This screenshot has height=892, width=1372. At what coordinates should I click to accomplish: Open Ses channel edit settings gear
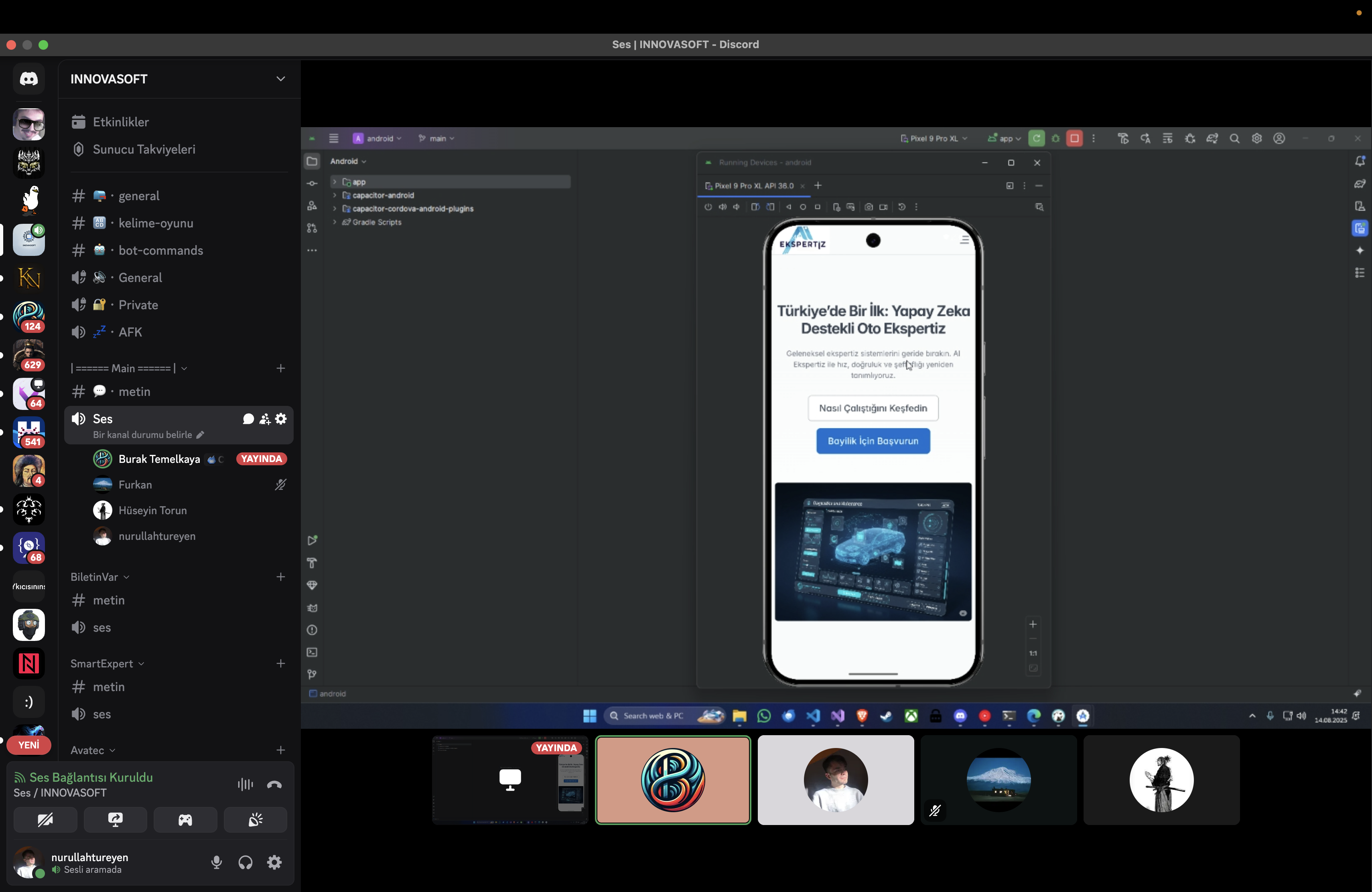click(281, 419)
